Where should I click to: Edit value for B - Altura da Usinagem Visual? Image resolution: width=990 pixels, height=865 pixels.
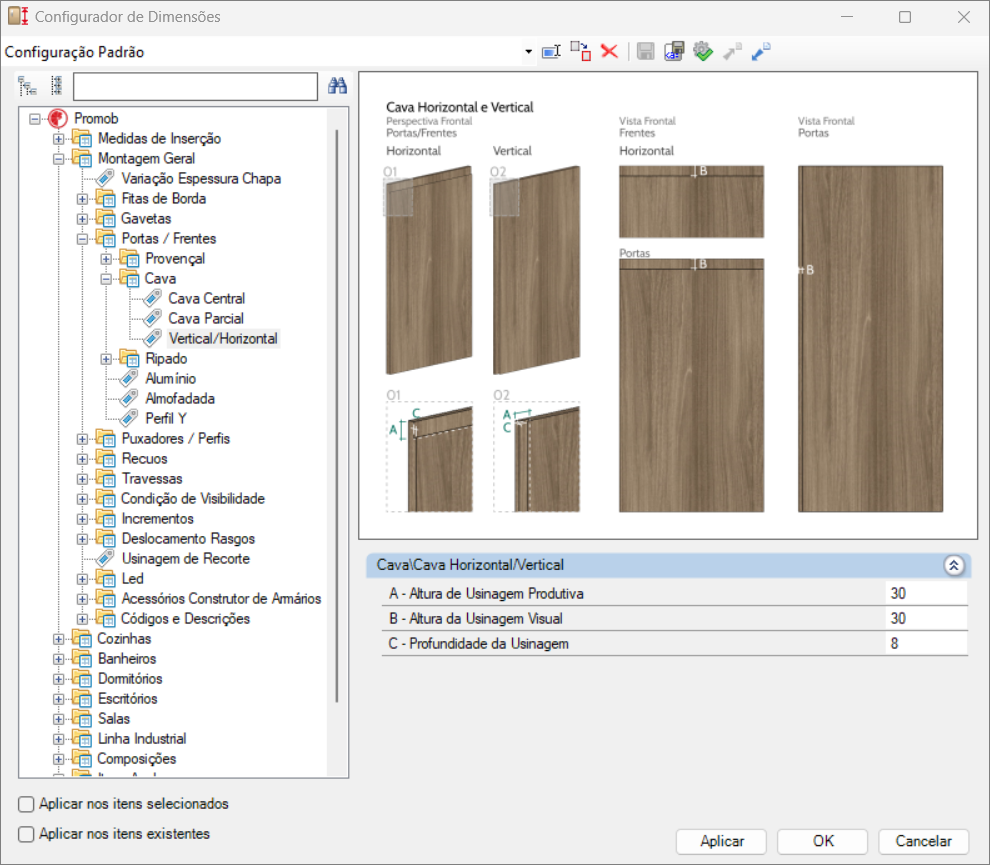(x=926, y=618)
